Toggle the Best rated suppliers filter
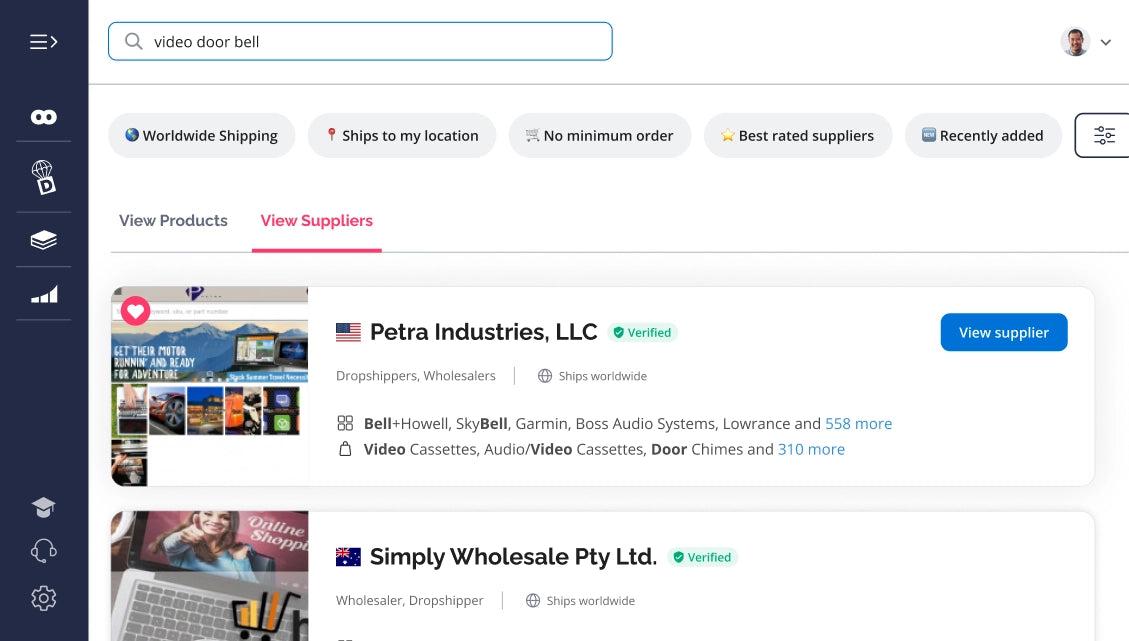 pyautogui.click(x=798, y=135)
